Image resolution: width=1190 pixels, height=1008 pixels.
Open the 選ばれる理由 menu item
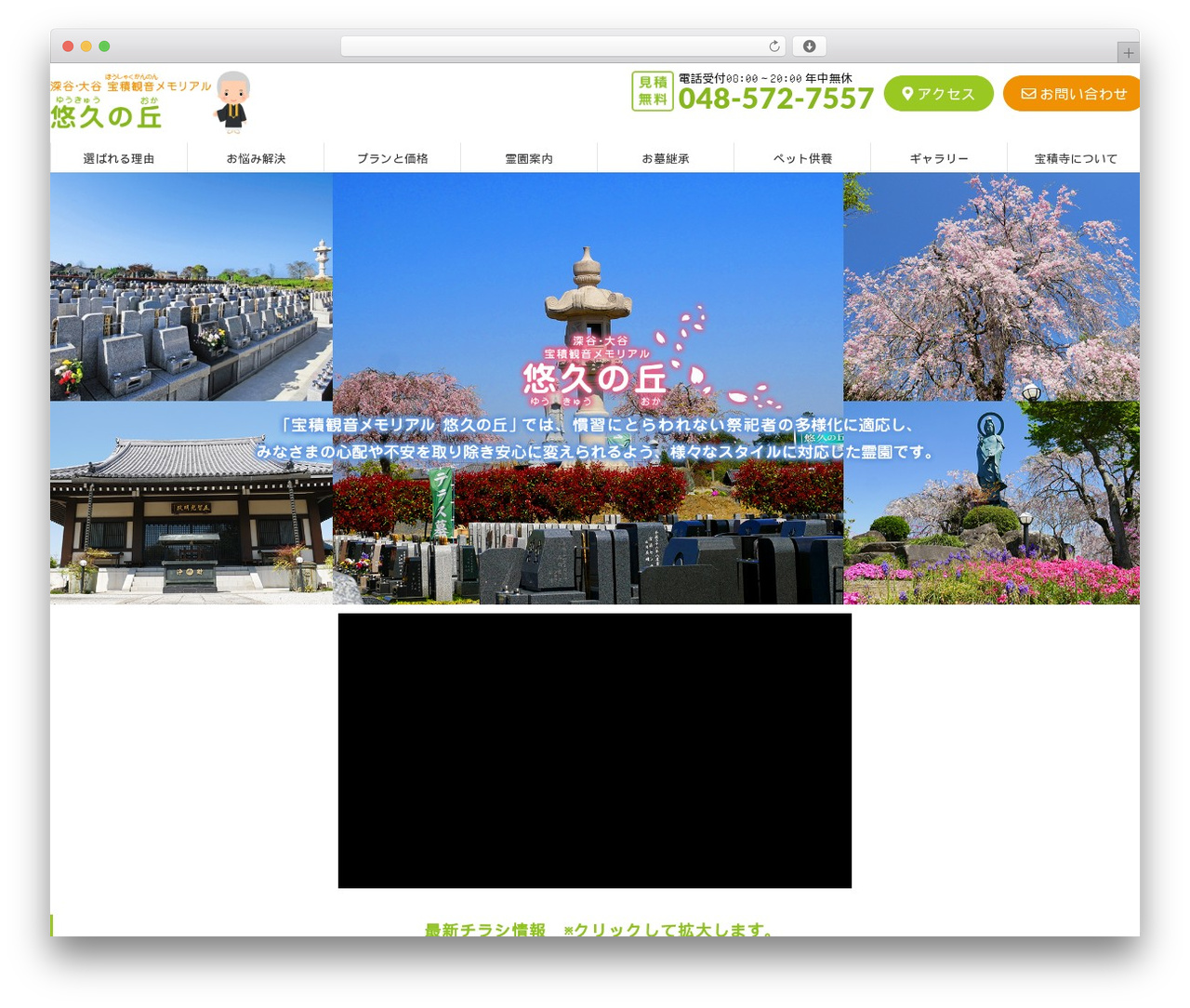pos(119,158)
